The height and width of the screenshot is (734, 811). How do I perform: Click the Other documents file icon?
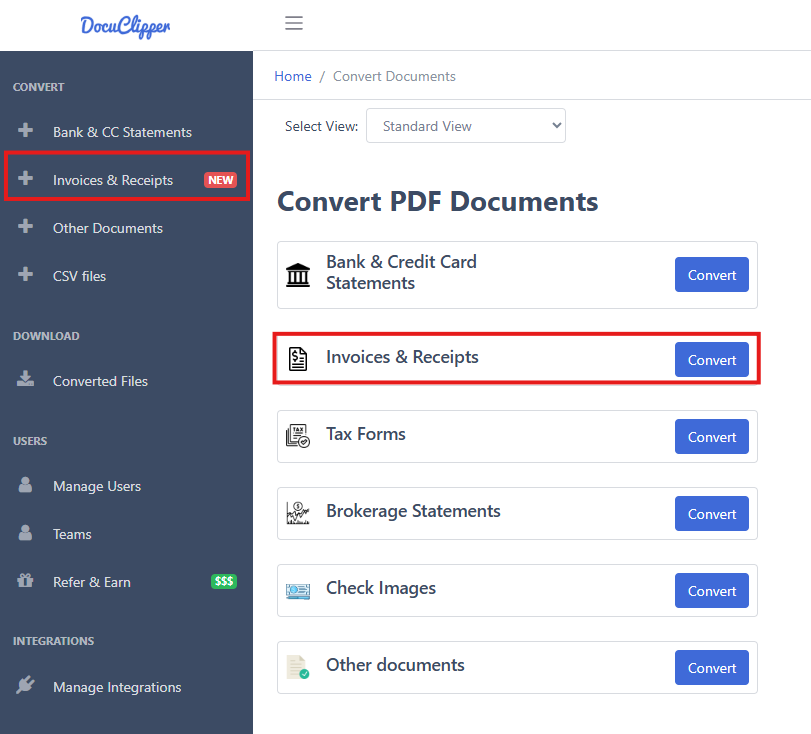(298, 667)
